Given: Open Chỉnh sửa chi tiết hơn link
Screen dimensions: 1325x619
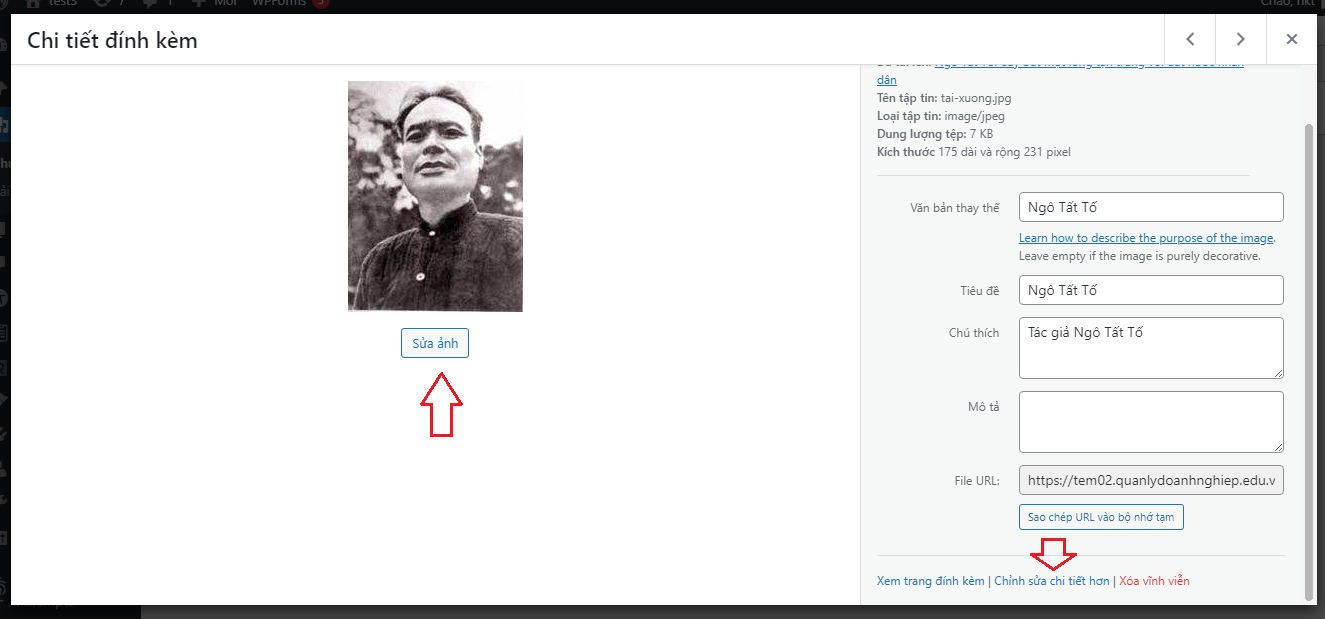Looking at the screenshot, I should coord(1052,581).
